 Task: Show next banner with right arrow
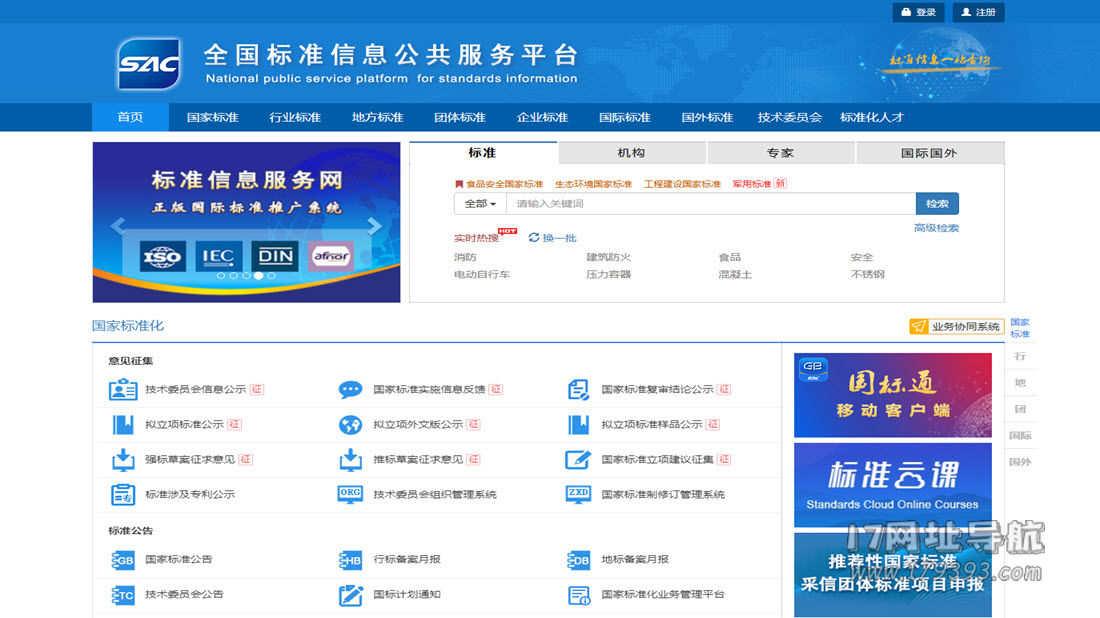(374, 226)
